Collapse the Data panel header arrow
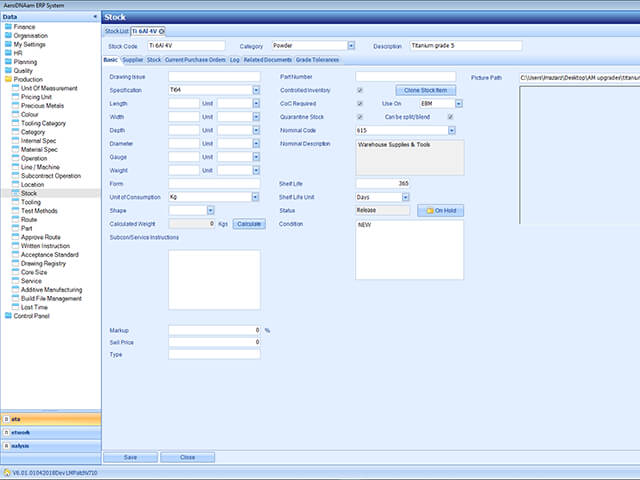 [x=95, y=17]
